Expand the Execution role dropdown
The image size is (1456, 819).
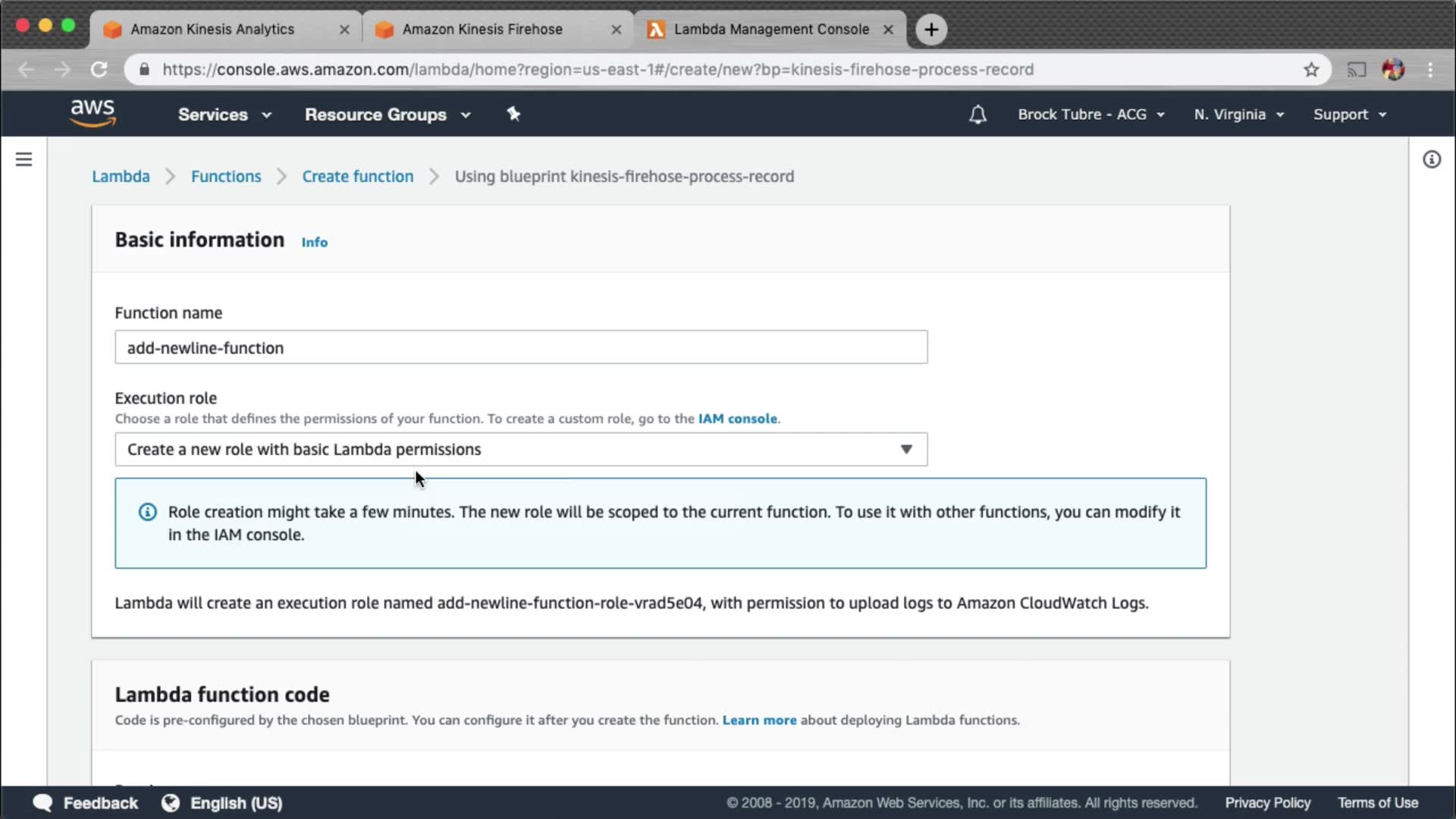[521, 449]
